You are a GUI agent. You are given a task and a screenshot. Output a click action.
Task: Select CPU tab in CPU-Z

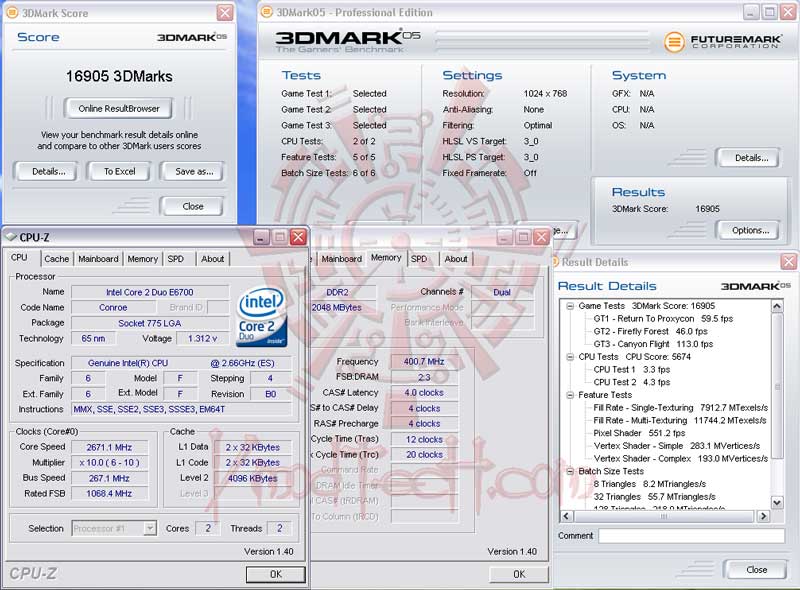19,257
